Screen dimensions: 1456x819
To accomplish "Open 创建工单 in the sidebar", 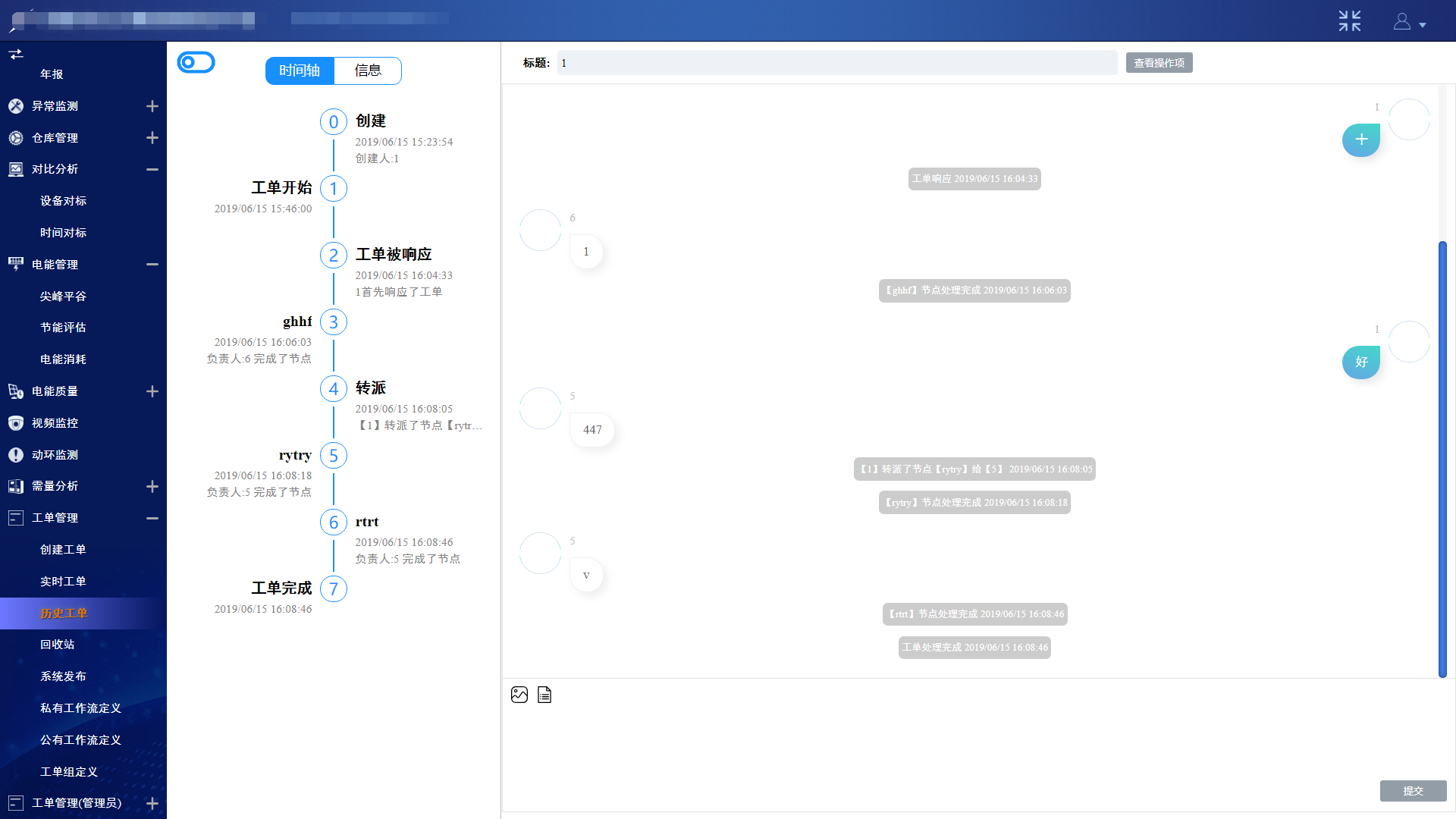I will point(64,550).
